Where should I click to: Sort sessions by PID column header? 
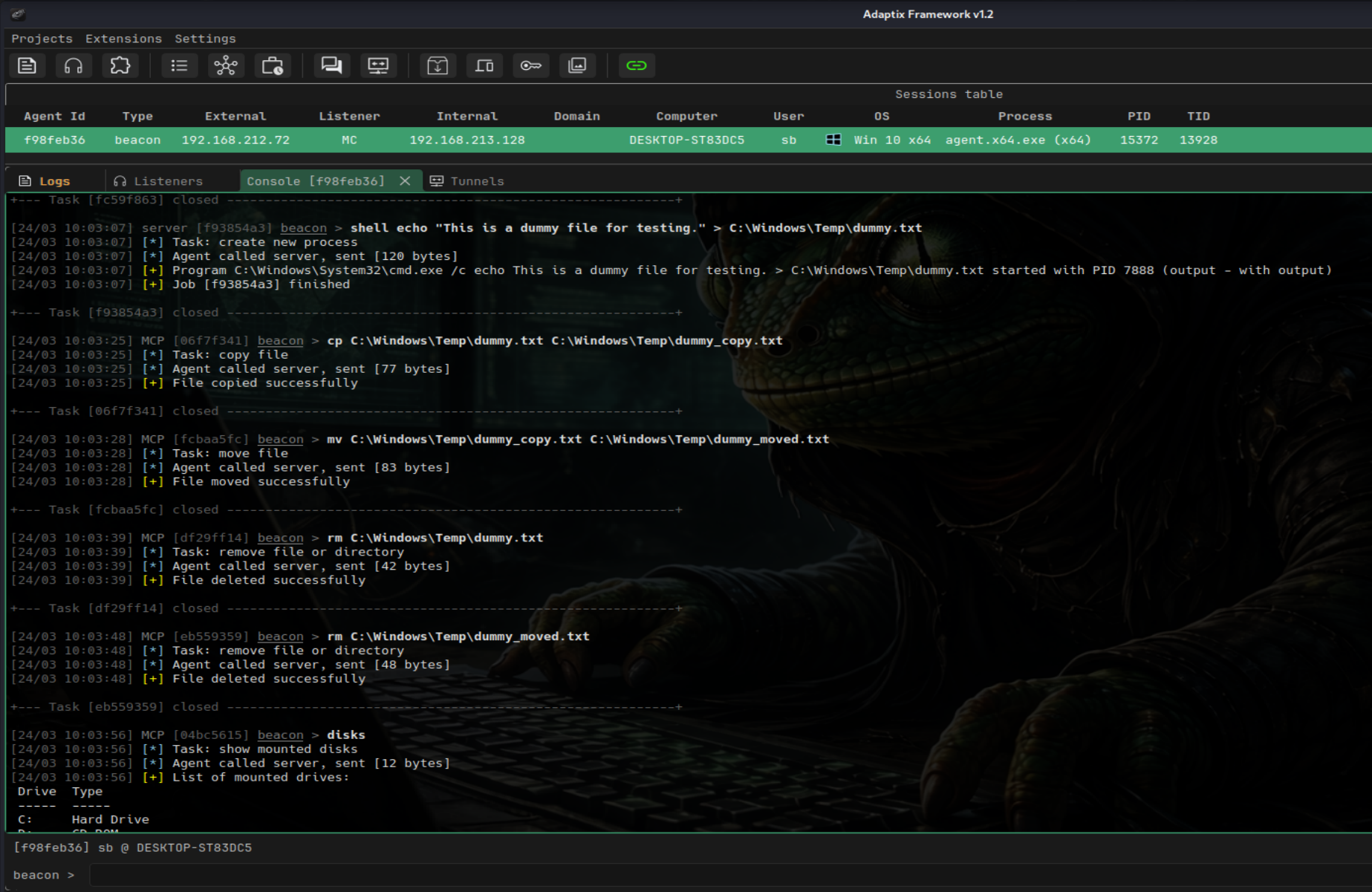tap(1139, 117)
